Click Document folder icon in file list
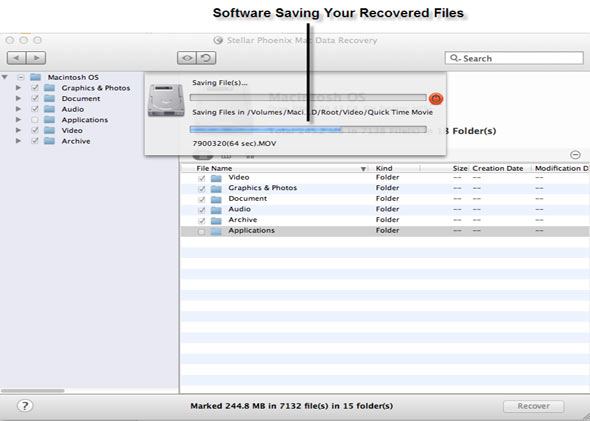 click(x=216, y=199)
